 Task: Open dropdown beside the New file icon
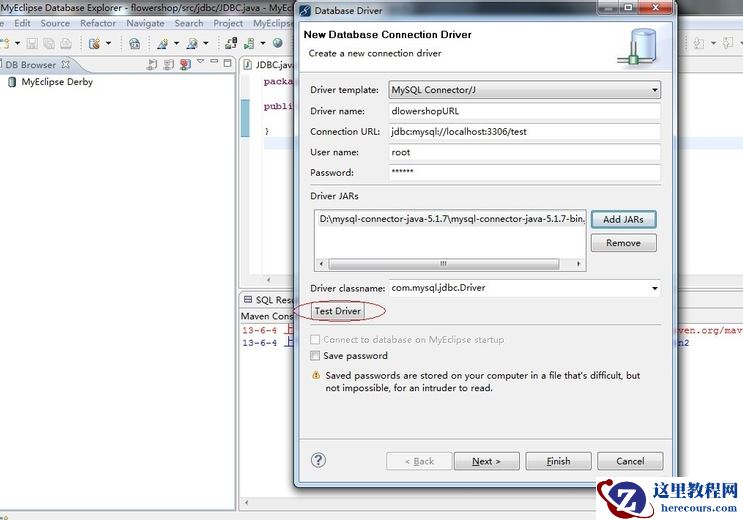click(x=18, y=43)
